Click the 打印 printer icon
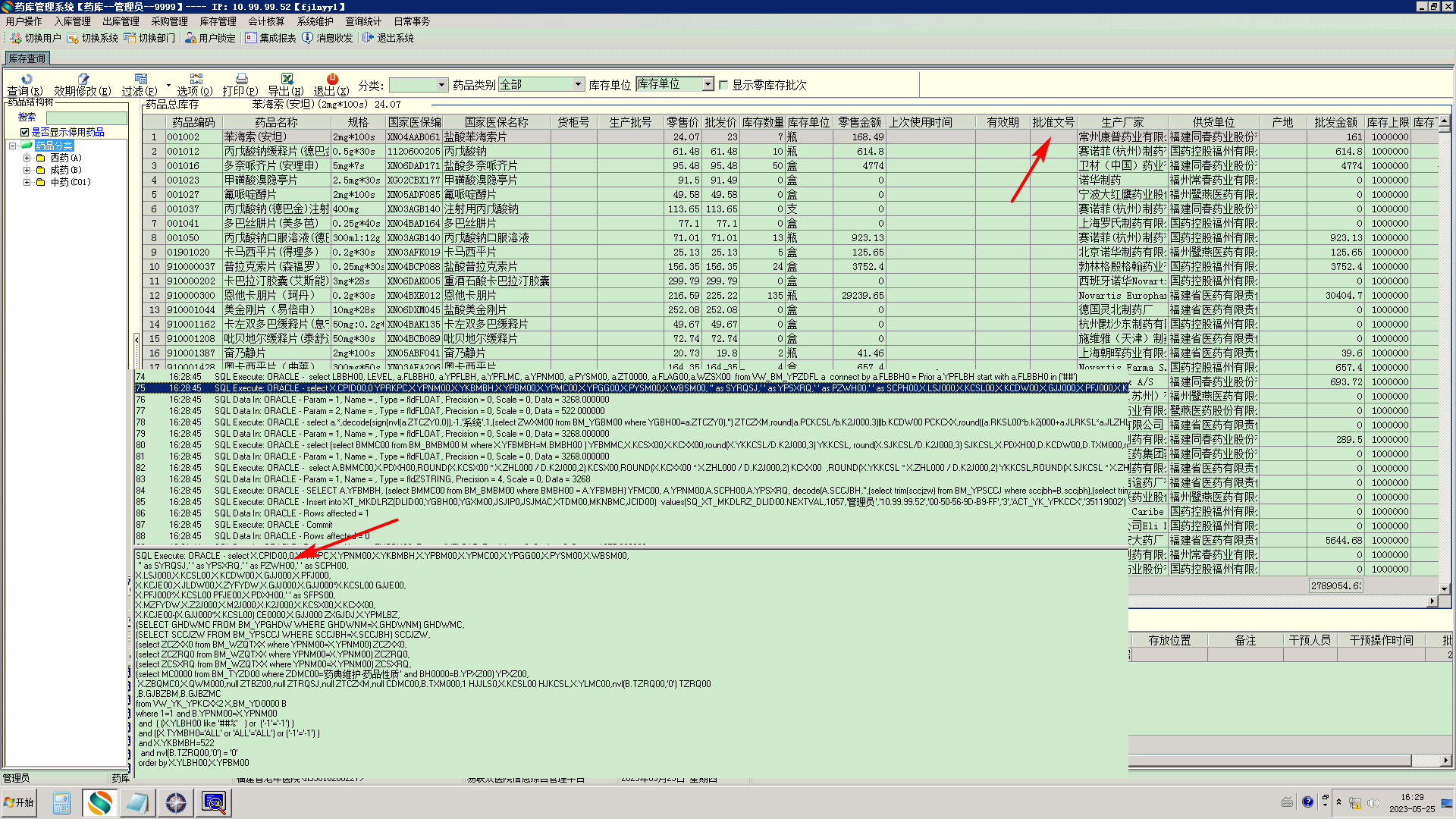 tap(241, 79)
